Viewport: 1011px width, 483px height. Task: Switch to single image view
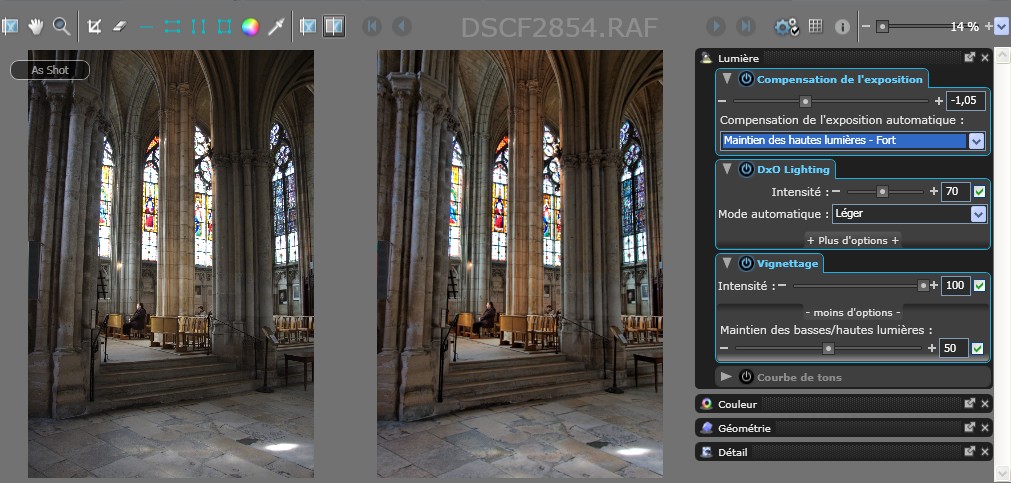pos(308,26)
